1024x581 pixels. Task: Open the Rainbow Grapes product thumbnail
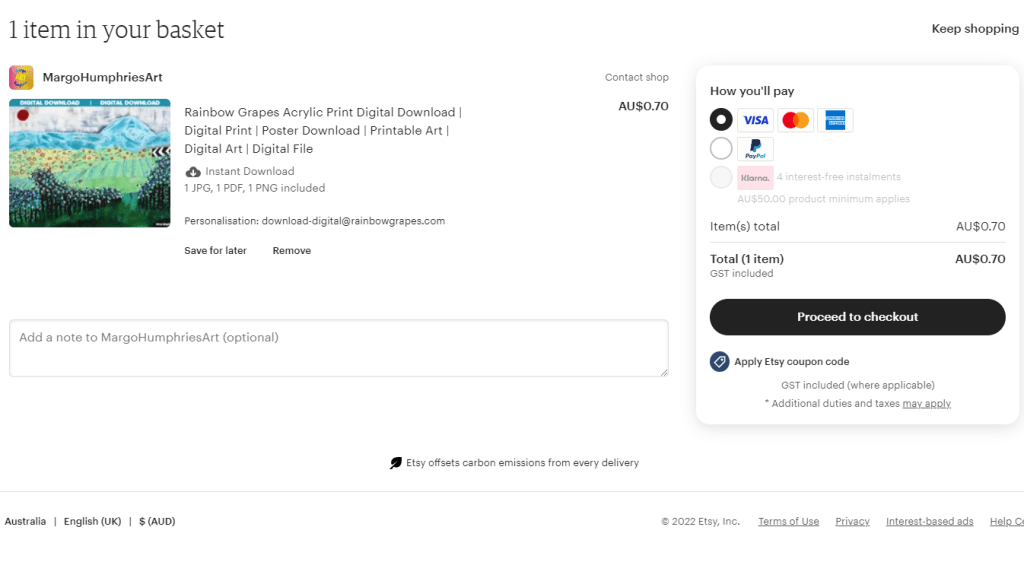(90, 163)
